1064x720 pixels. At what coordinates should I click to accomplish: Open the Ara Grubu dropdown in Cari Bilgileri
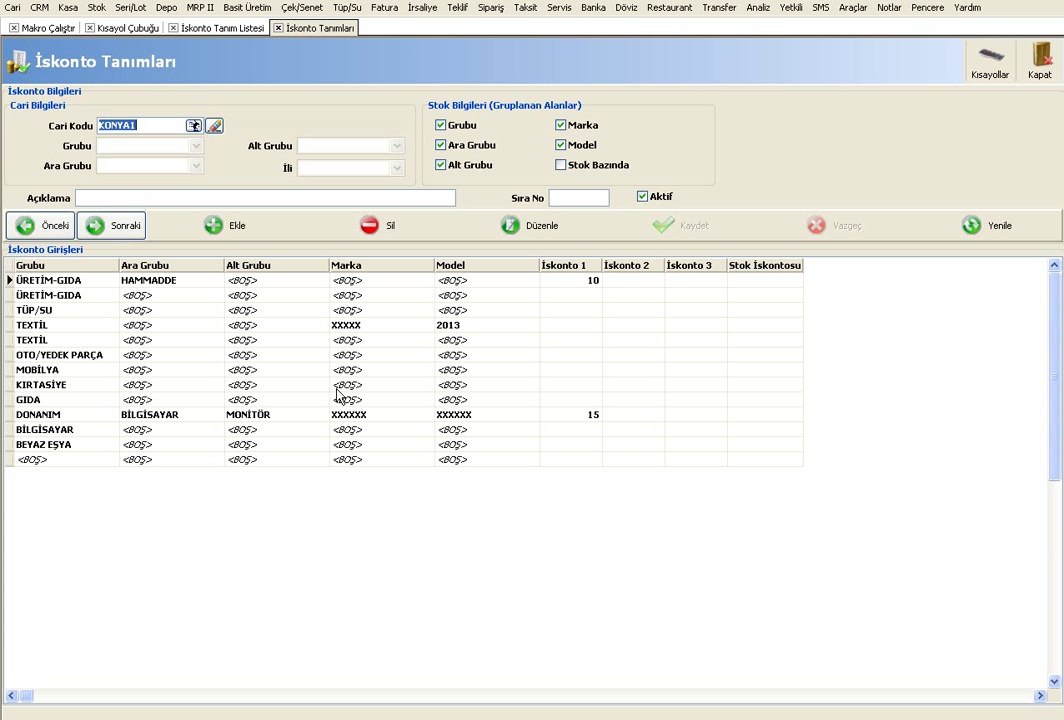pyautogui.click(x=196, y=166)
